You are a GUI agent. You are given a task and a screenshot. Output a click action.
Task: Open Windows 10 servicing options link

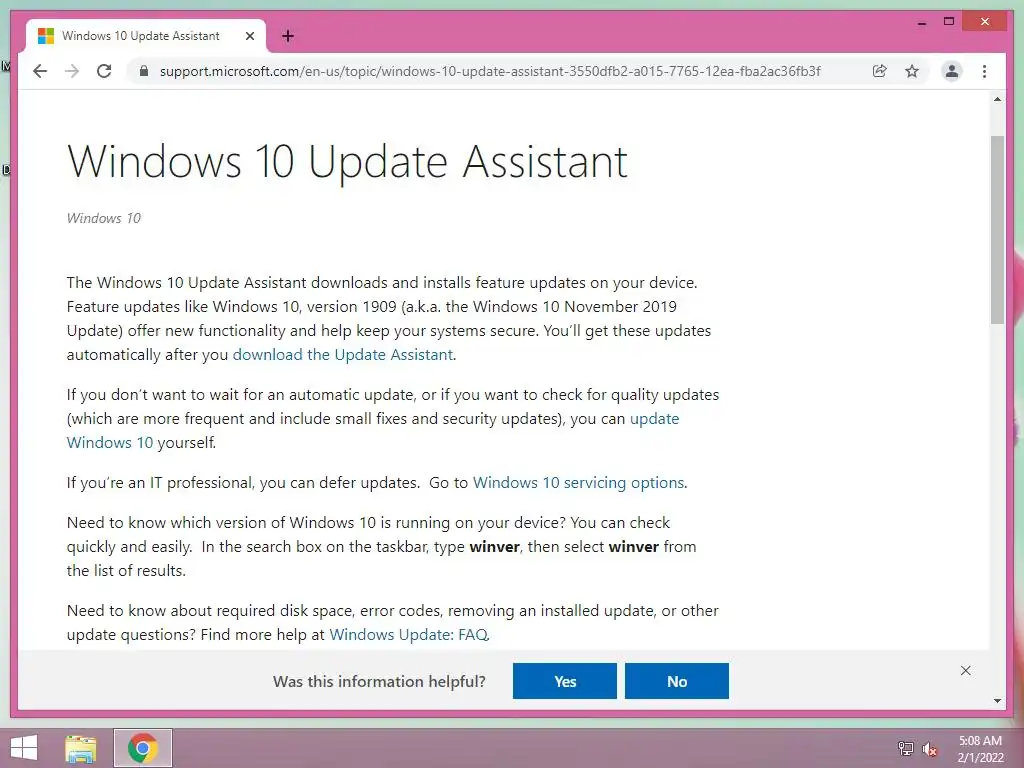coord(579,483)
